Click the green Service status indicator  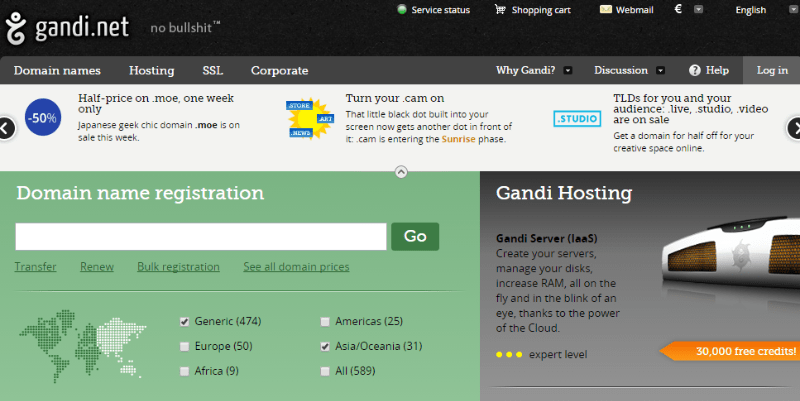tap(402, 9)
